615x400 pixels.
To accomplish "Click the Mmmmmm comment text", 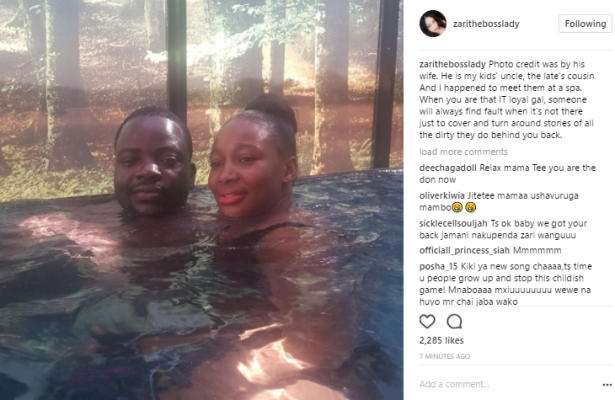I will coord(537,251).
